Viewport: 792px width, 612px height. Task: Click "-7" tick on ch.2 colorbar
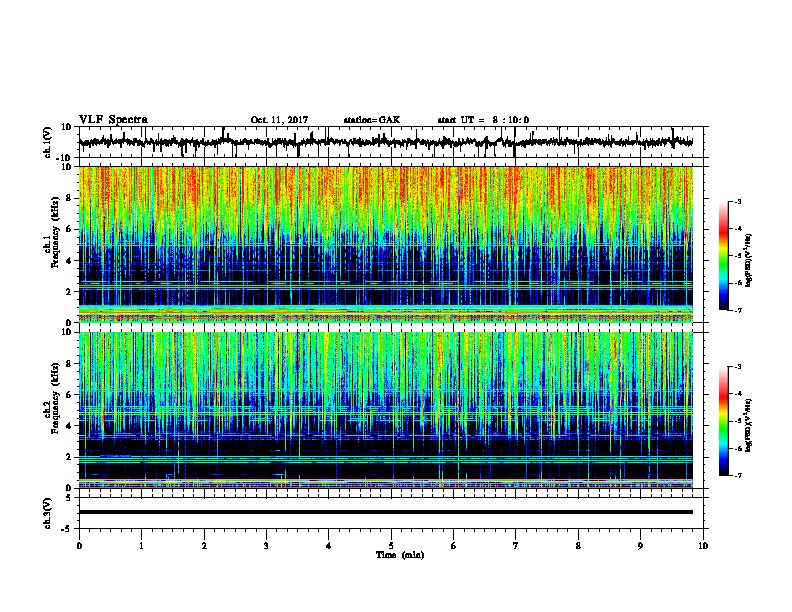[x=737, y=476]
